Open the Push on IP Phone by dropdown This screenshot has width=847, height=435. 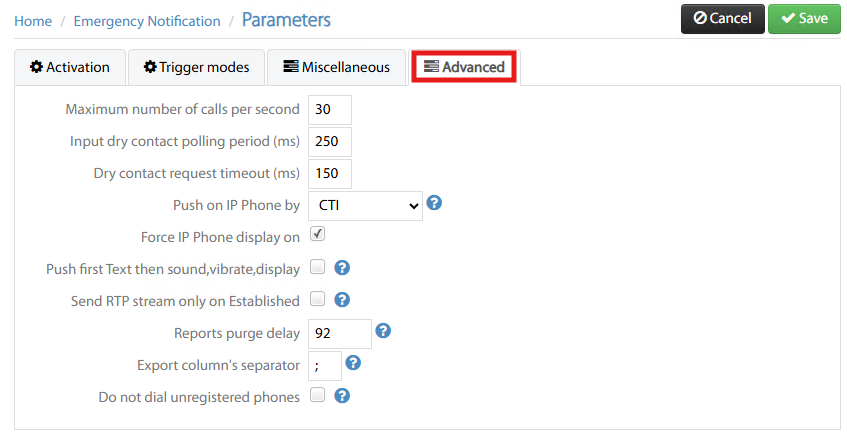click(x=365, y=206)
